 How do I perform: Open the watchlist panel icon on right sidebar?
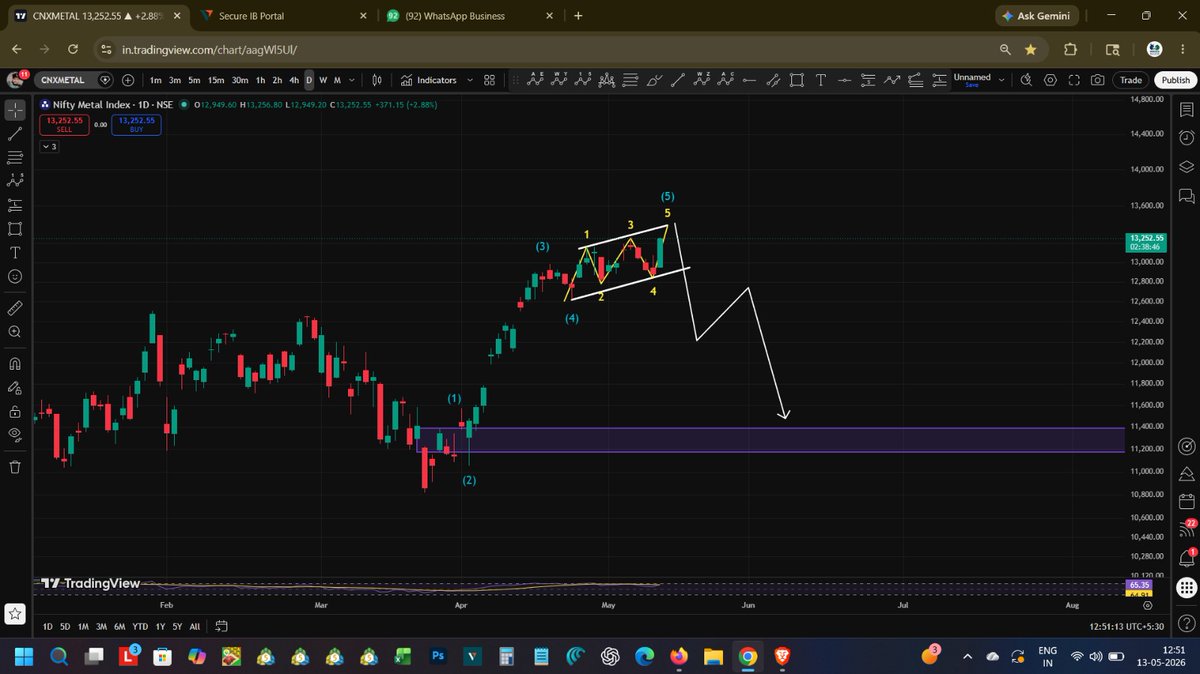coord(1186,109)
